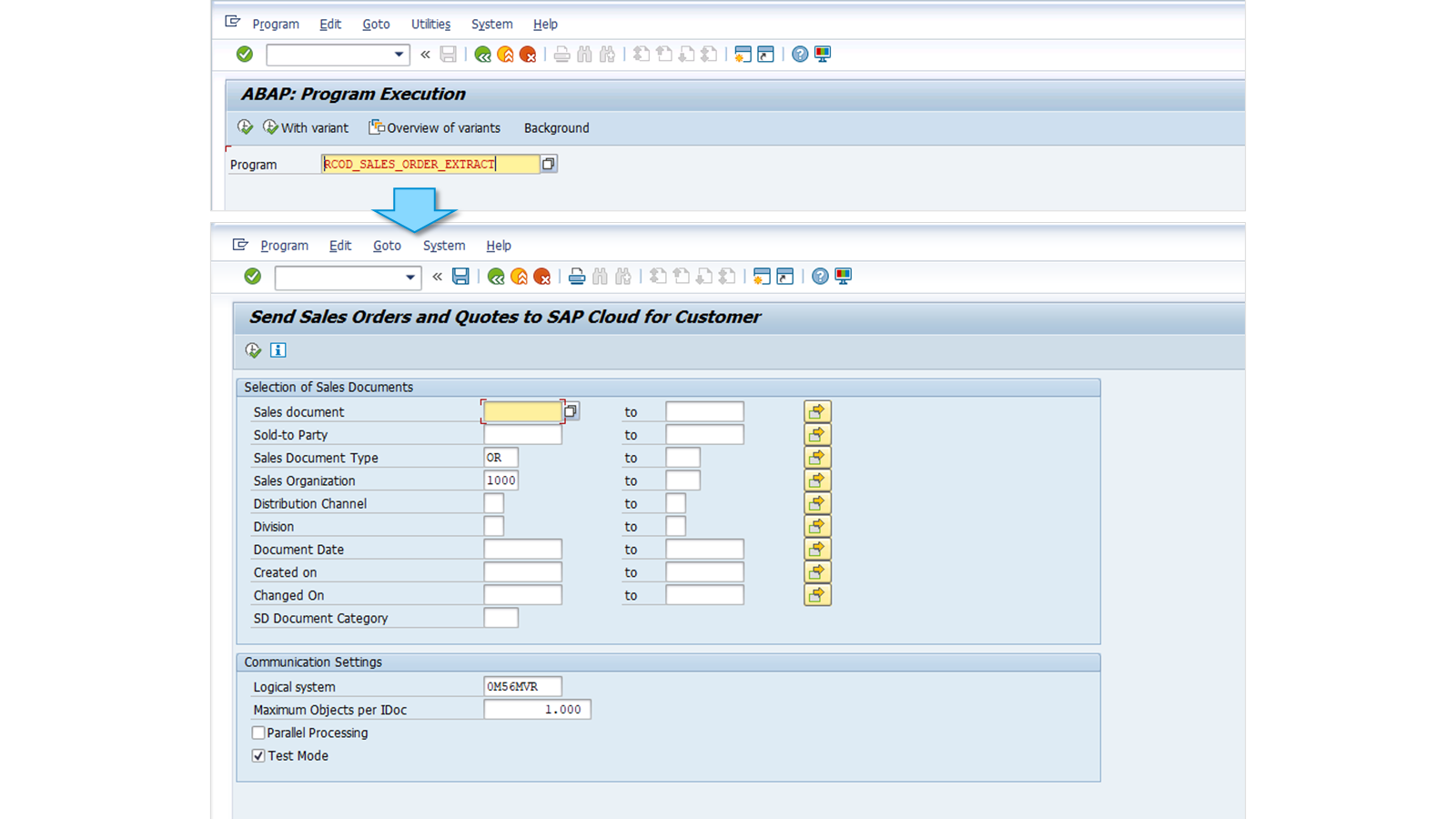Click the yellow Exit icon in the Send Sales Orders toolbar
Viewport: 1456px width, 819px height.
[x=519, y=277]
